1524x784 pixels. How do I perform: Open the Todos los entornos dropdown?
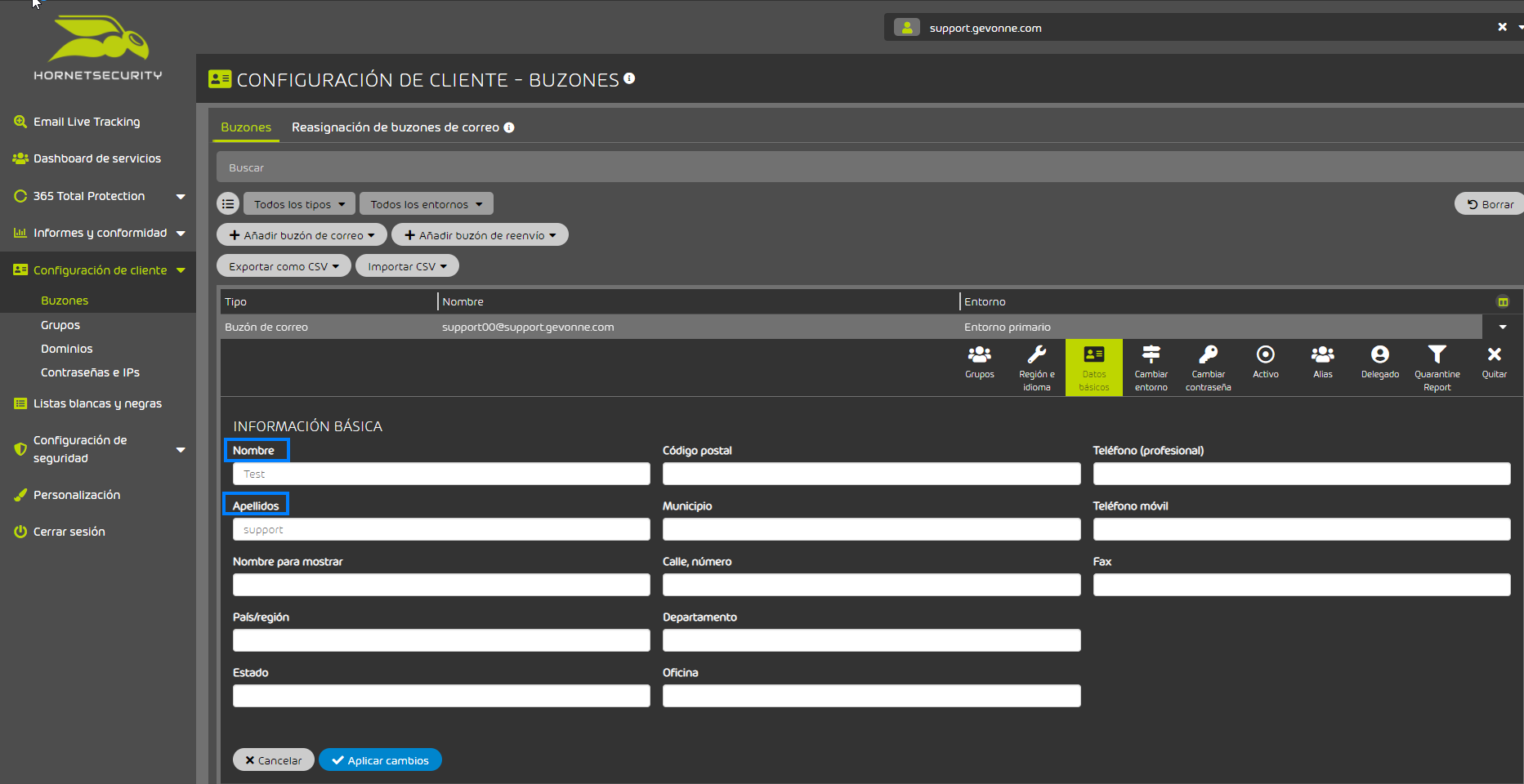coord(427,203)
